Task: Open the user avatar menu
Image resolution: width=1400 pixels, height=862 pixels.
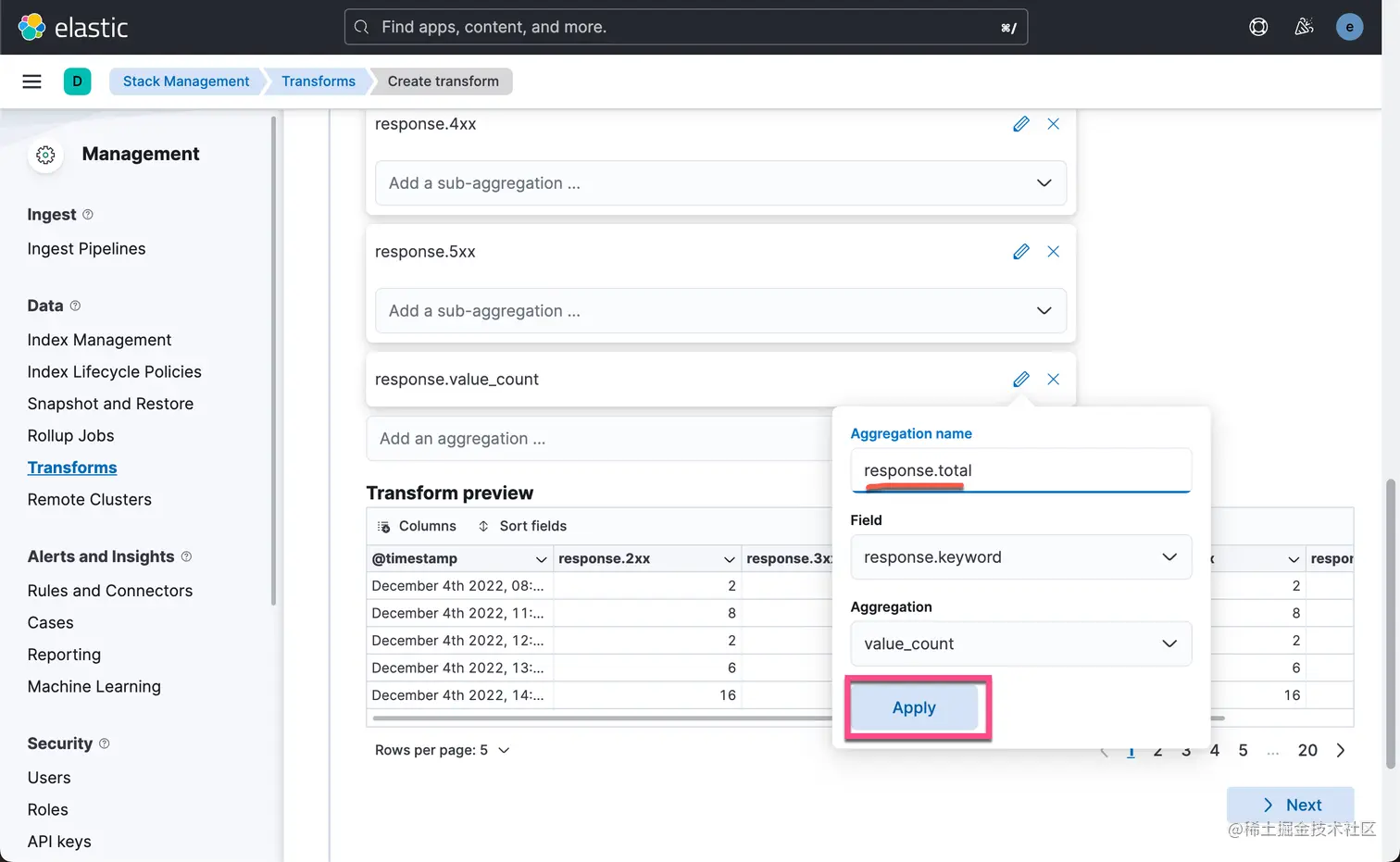Action: point(1349,27)
